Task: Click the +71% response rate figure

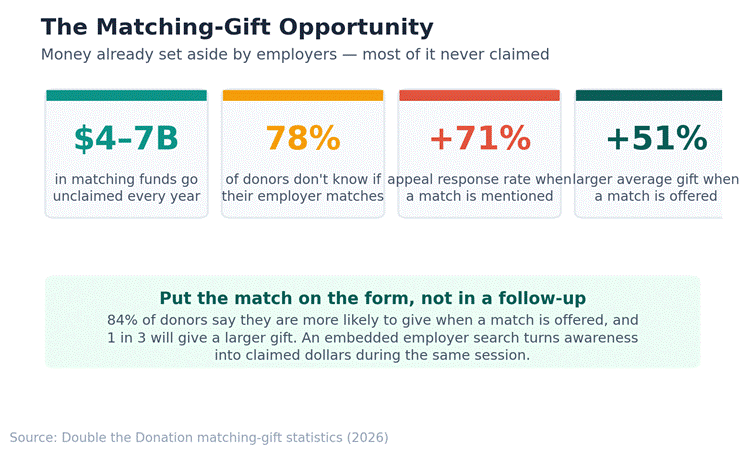Action: tap(480, 139)
